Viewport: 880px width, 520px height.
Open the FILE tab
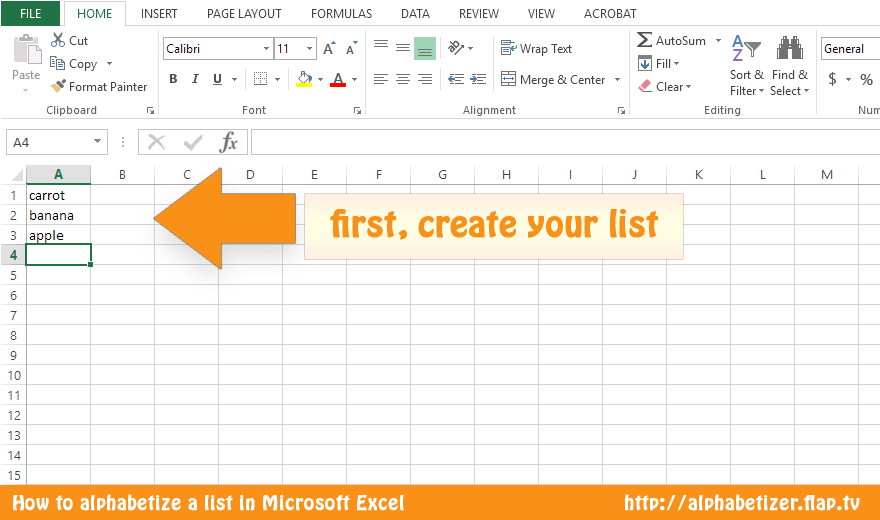click(x=30, y=13)
